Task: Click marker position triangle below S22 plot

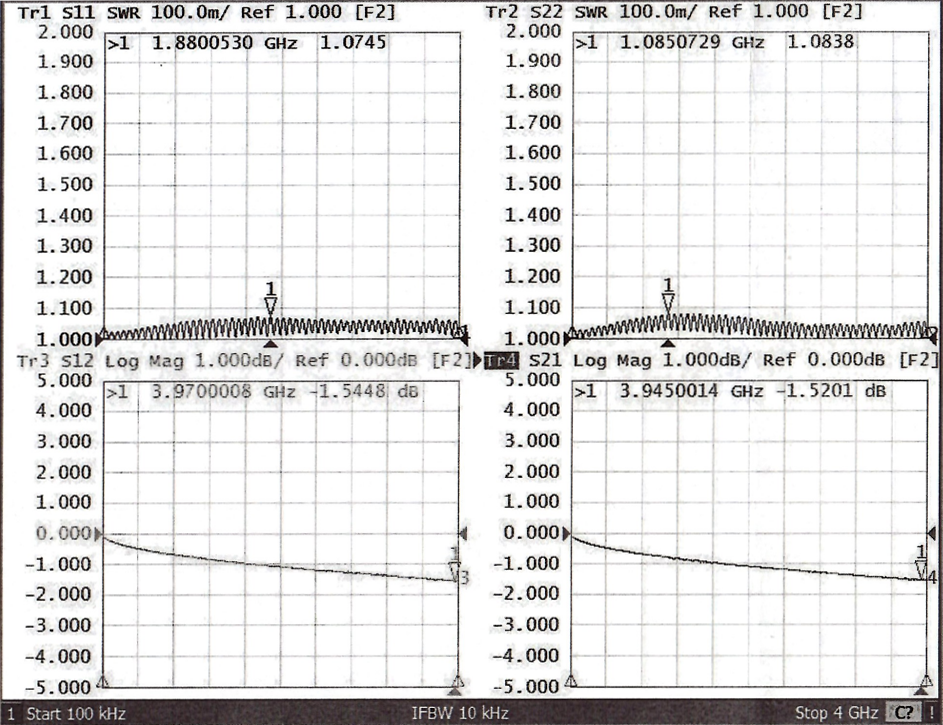Action: click(669, 343)
